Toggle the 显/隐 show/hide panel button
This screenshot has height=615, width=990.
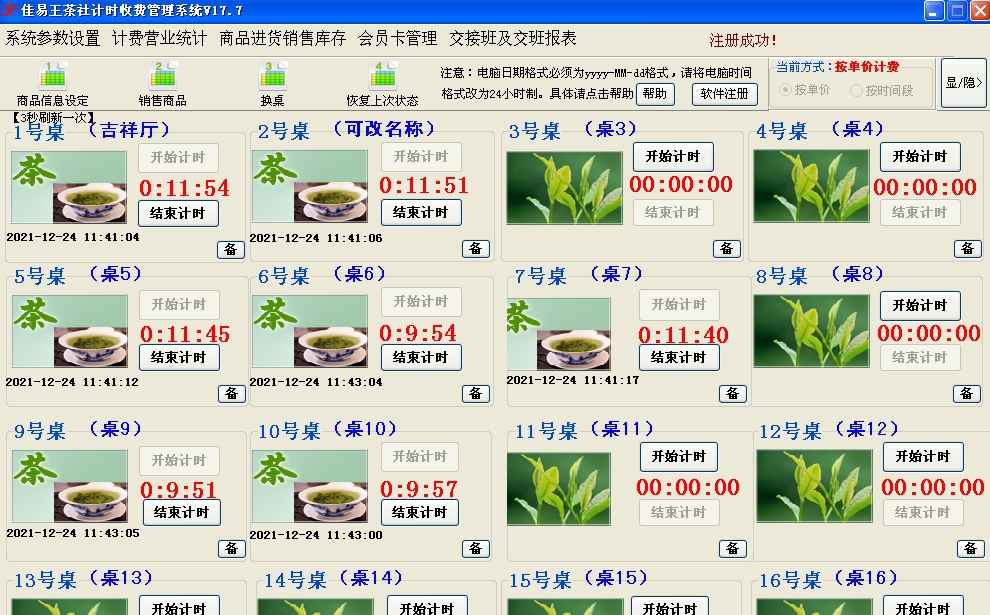pos(965,82)
